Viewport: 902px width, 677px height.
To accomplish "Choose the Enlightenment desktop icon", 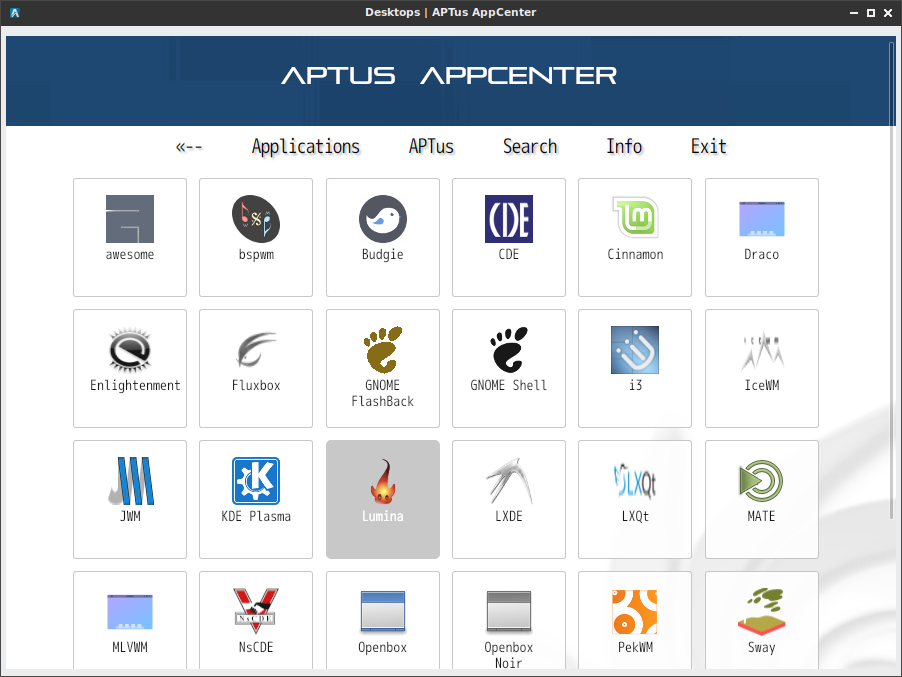I will [130, 350].
